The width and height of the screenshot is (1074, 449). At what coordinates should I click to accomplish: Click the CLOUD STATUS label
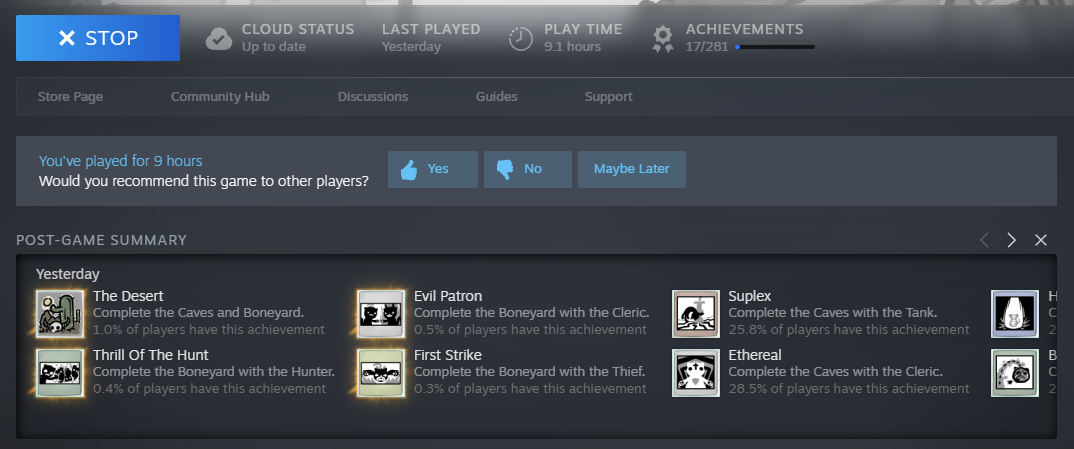298,29
